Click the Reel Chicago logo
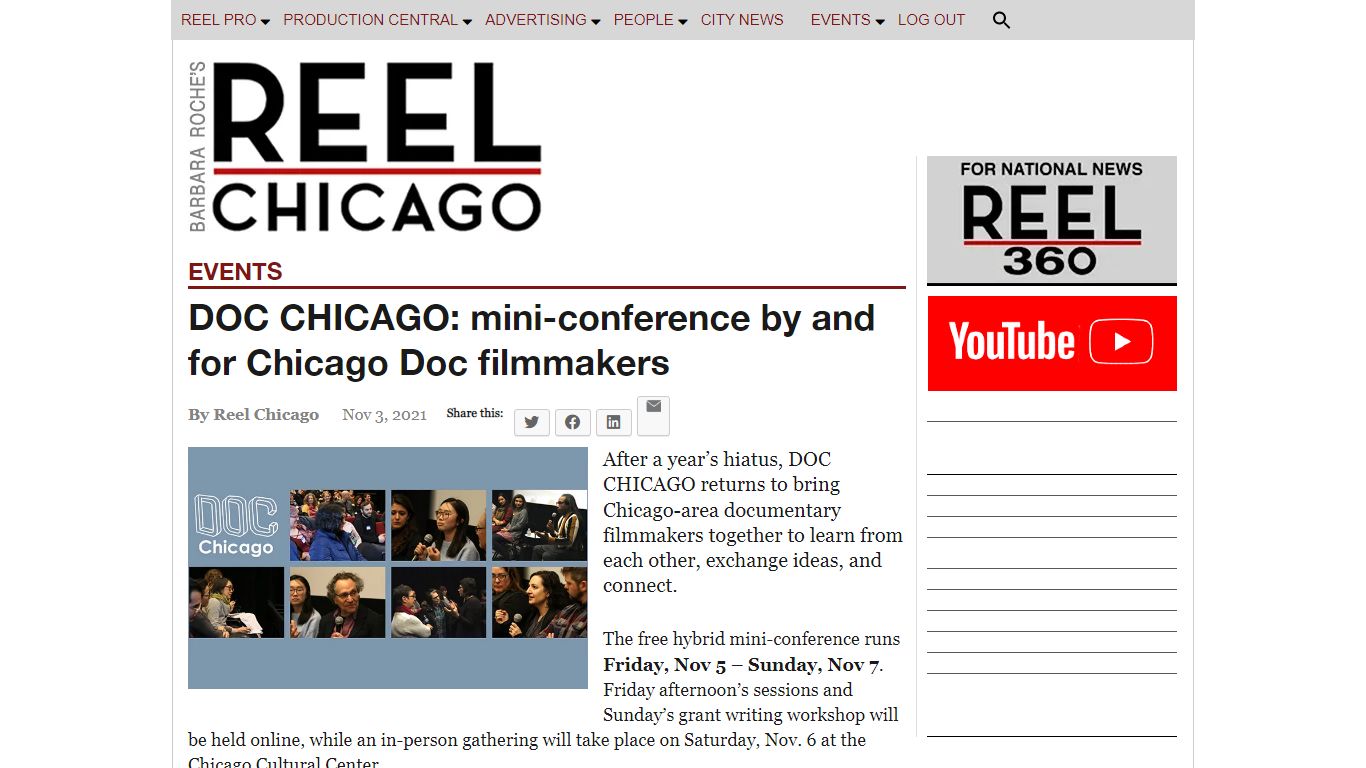This screenshot has width=1366, height=768. click(365, 147)
